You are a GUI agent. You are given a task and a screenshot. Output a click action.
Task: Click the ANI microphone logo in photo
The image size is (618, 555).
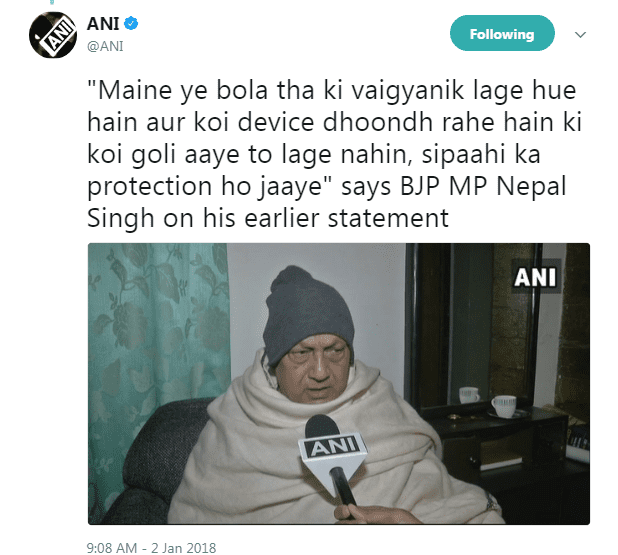(334, 447)
